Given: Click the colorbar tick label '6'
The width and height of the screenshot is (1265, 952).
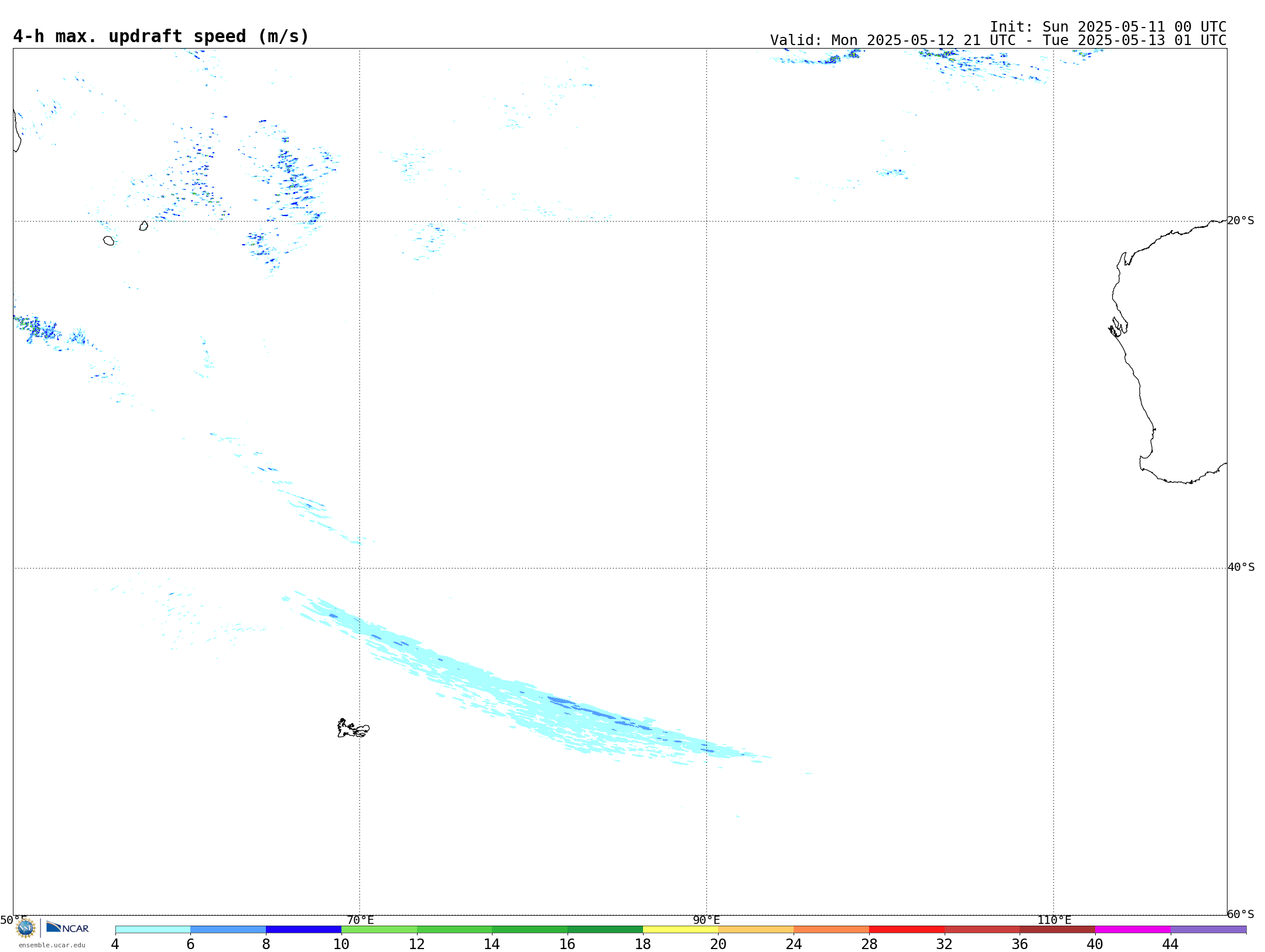Looking at the screenshot, I should [x=190, y=944].
